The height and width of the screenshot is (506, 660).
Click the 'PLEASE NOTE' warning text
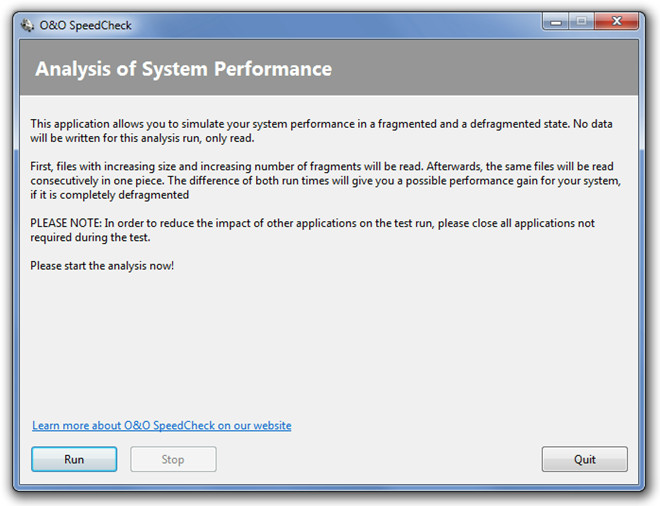tap(312, 230)
